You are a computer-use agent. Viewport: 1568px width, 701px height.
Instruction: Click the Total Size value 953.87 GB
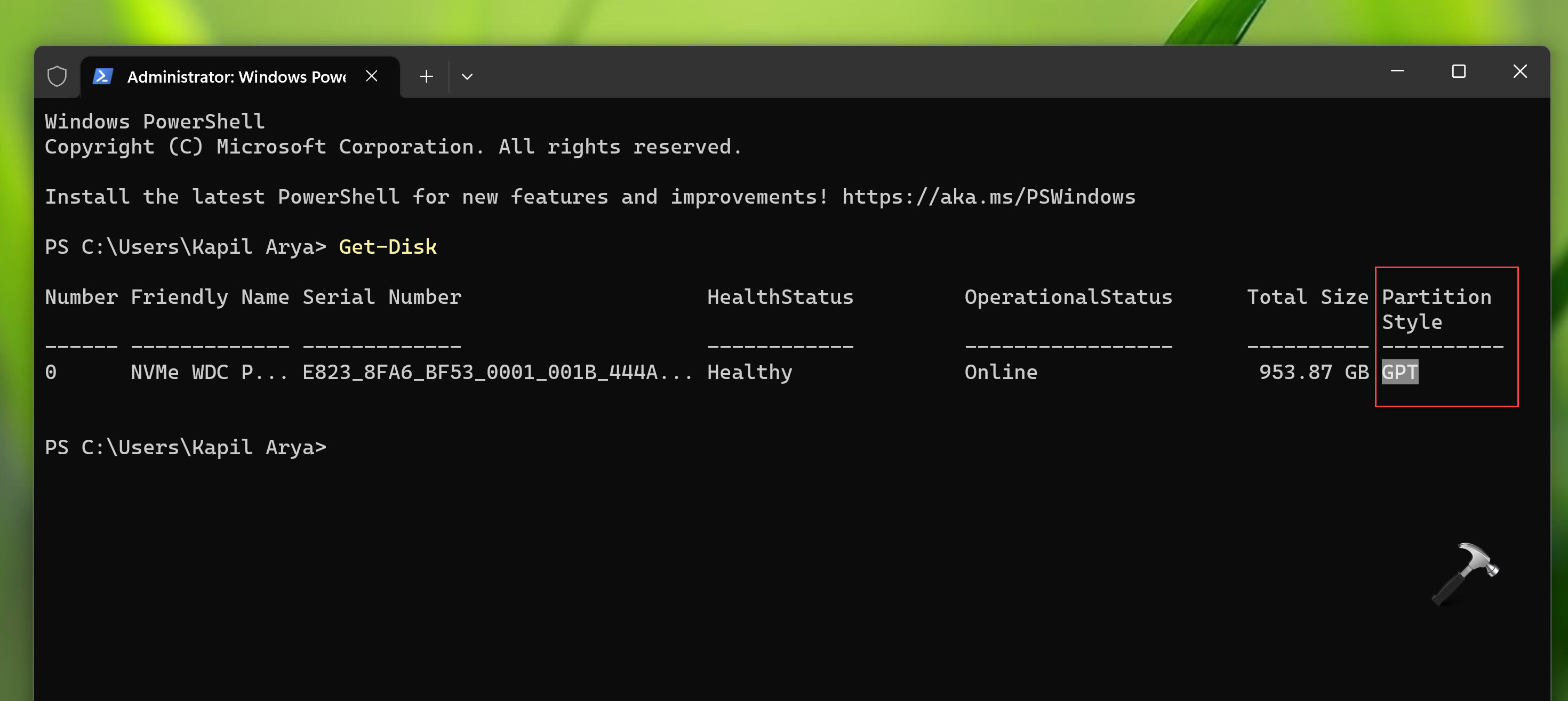1312,372
